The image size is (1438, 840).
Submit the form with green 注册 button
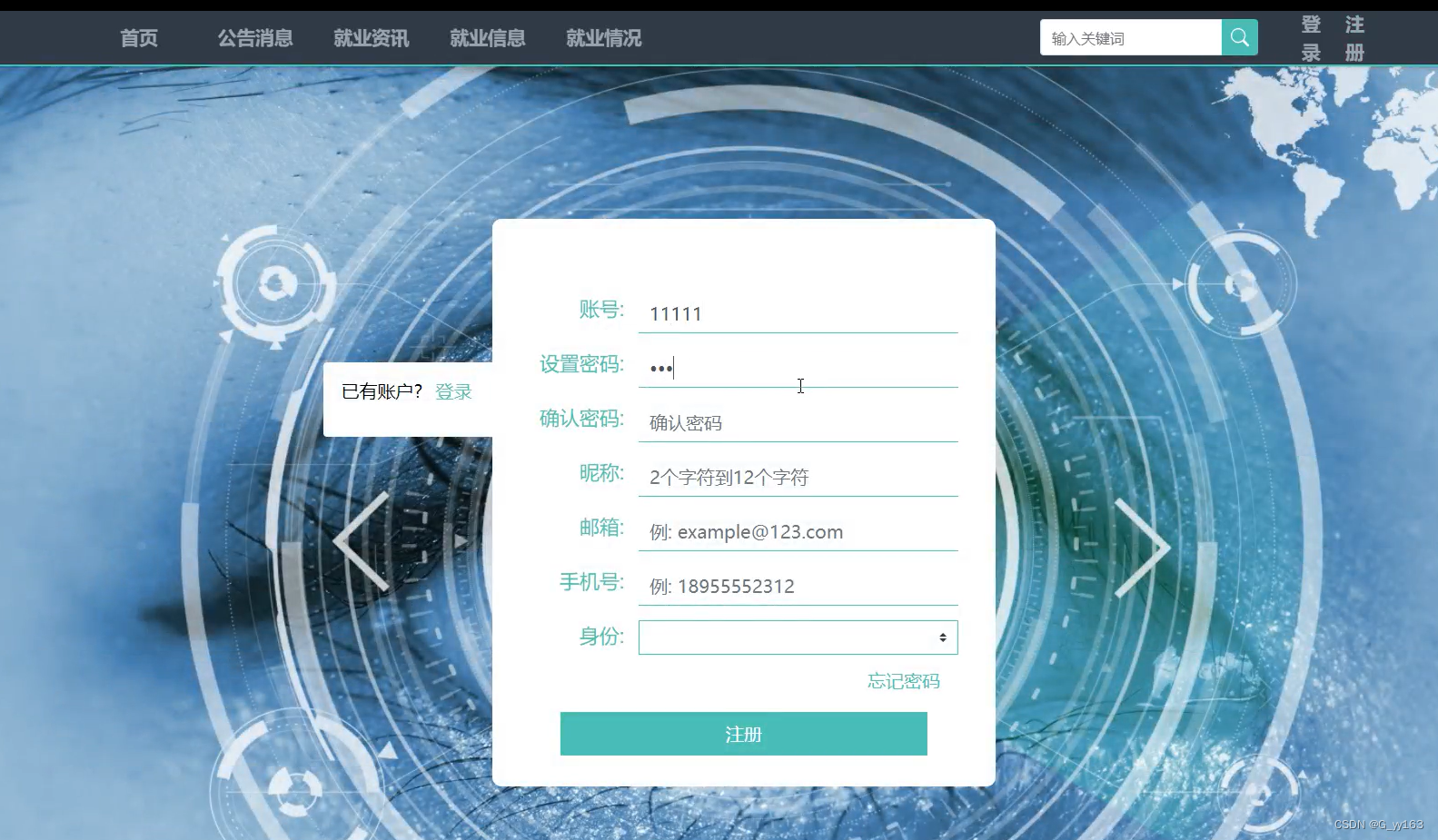[x=743, y=734]
